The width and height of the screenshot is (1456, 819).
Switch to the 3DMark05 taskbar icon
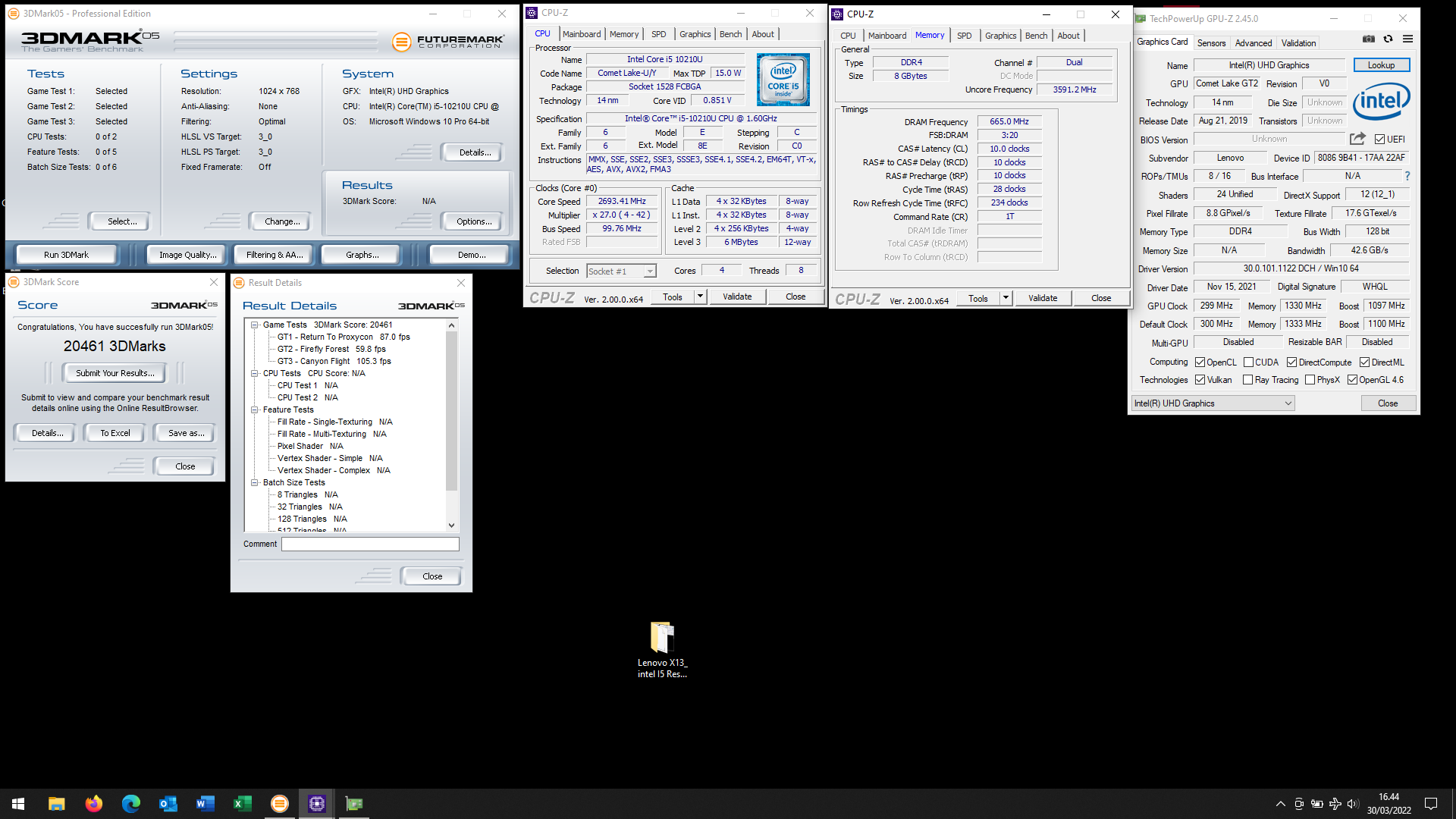(279, 804)
